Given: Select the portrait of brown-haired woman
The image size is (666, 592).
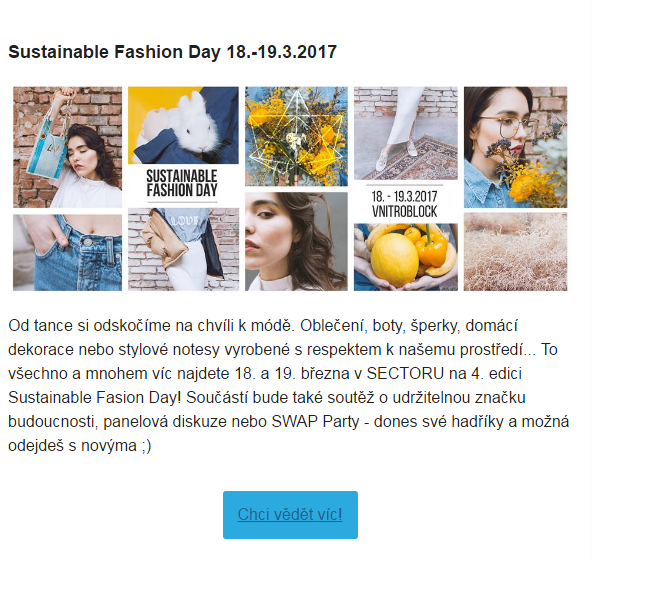Looking at the screenshot, I should pos(296,241).
